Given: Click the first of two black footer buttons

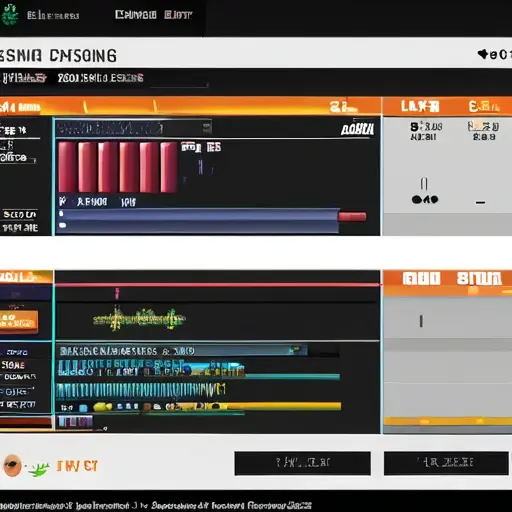Looking at the screenshot, I should [302, 463].
